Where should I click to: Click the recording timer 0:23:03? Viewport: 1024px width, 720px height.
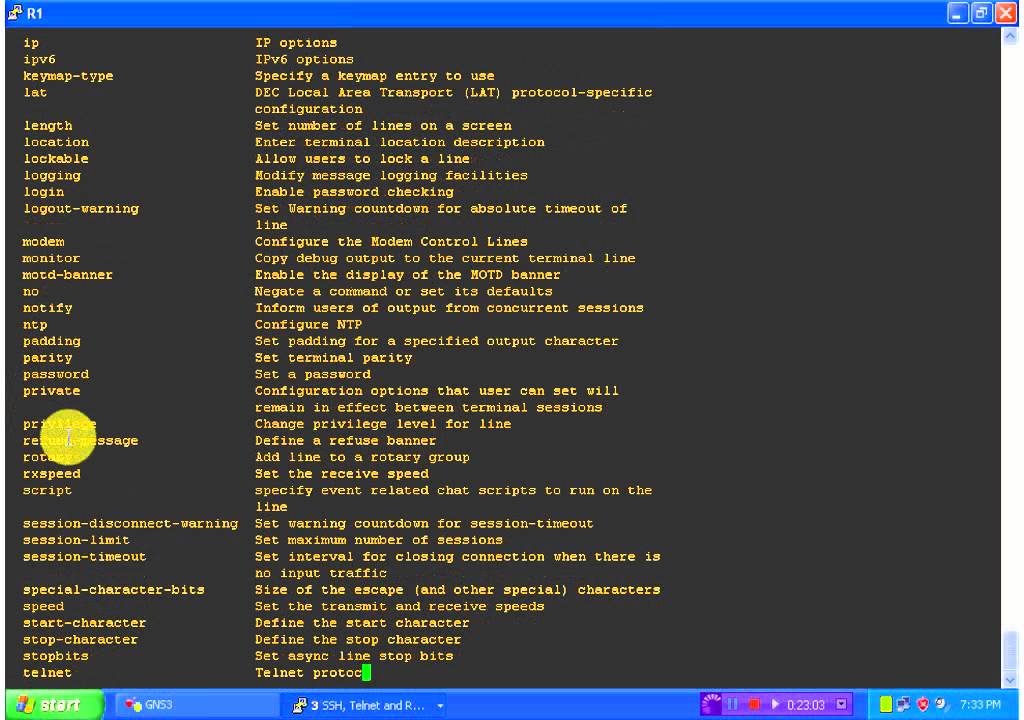pos(806,705)
